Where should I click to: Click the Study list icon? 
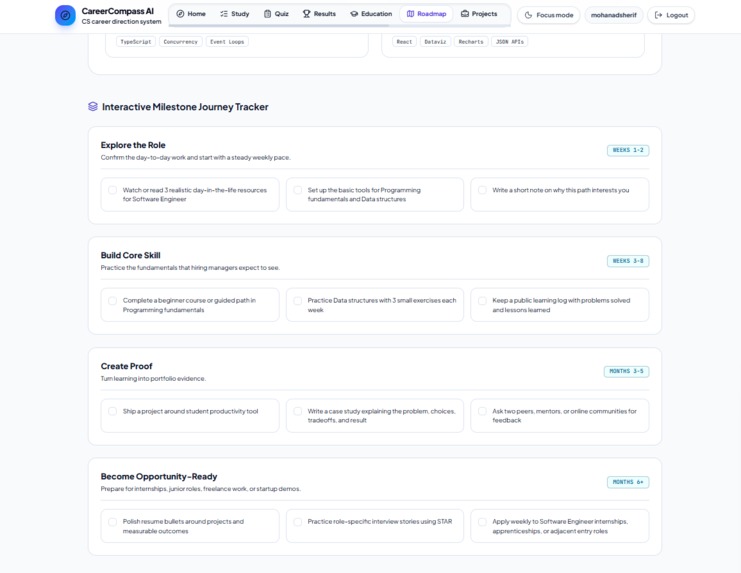(224, 14)
